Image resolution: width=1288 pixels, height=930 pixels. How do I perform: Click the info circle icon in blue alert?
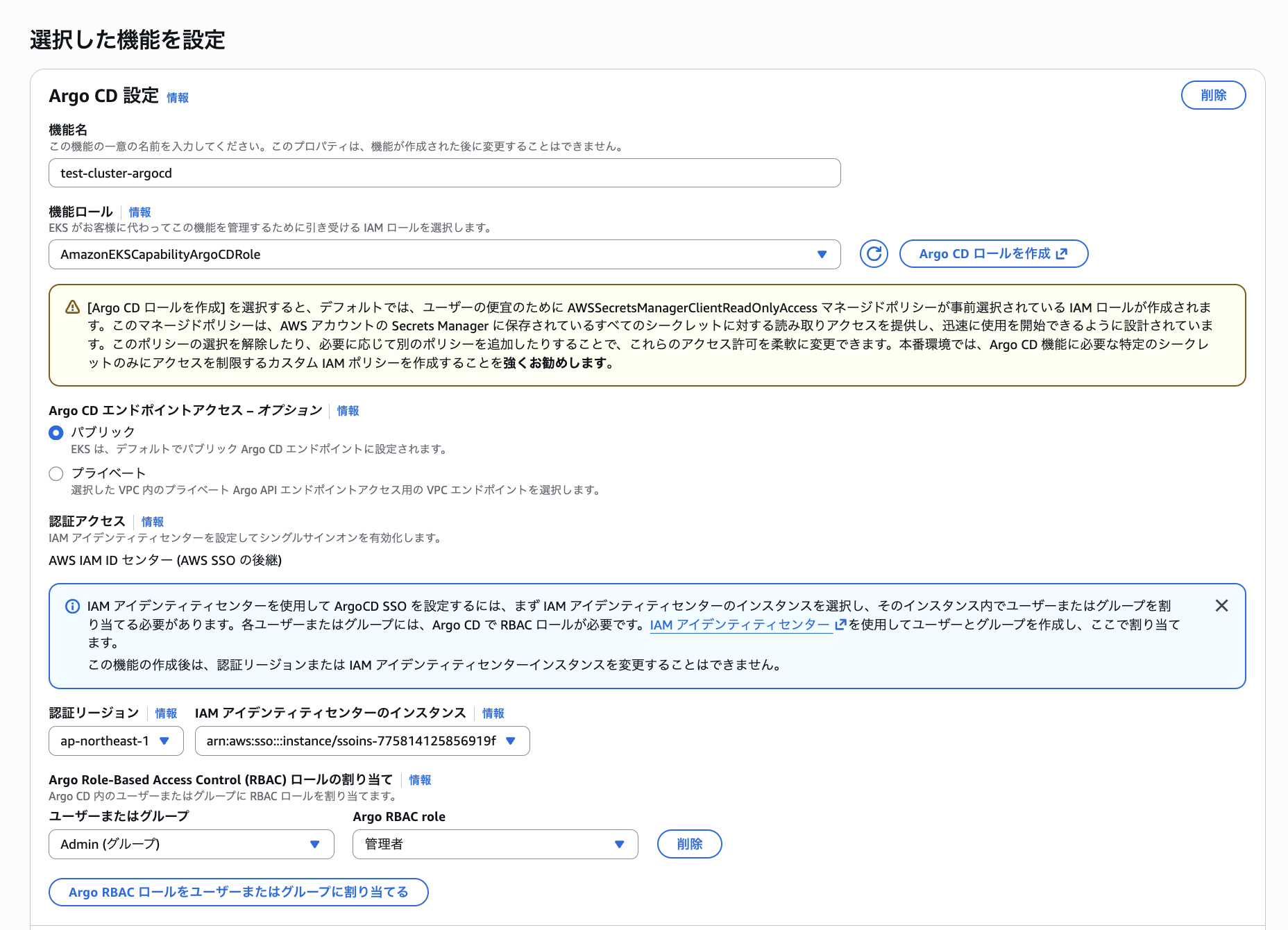72,607
